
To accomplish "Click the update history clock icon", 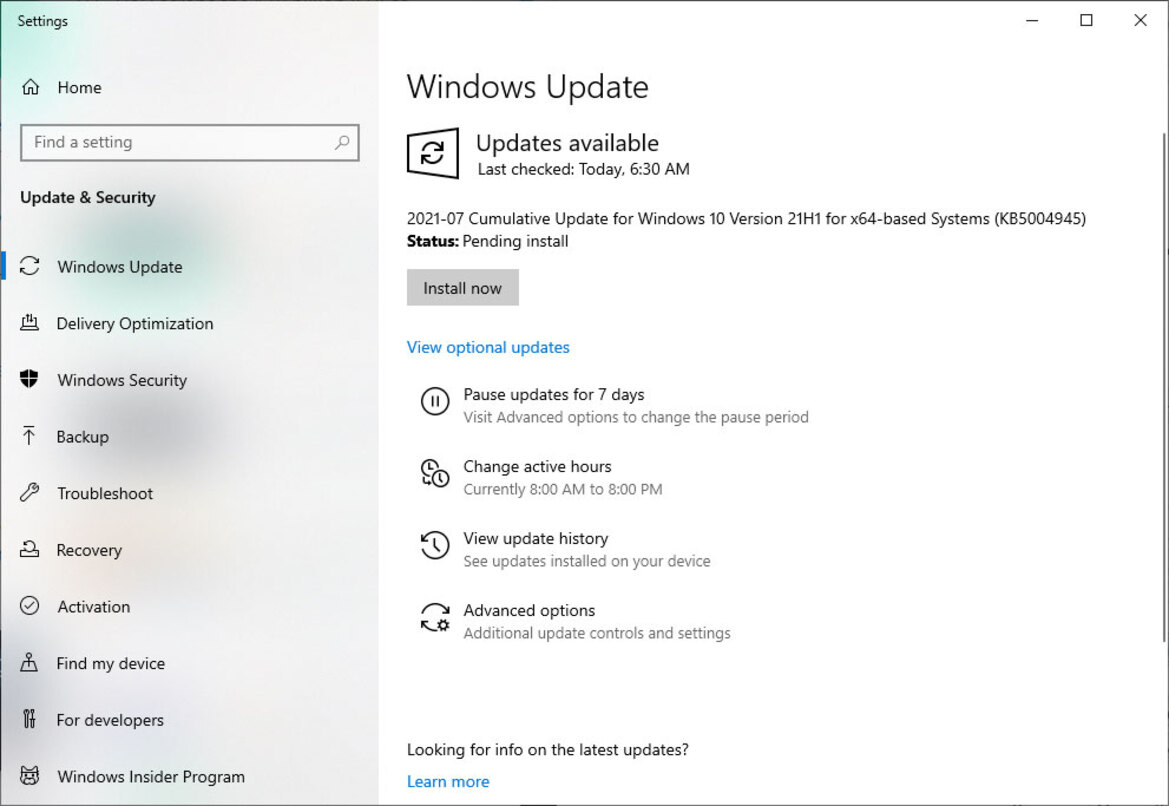I will (x=435, y=545).
